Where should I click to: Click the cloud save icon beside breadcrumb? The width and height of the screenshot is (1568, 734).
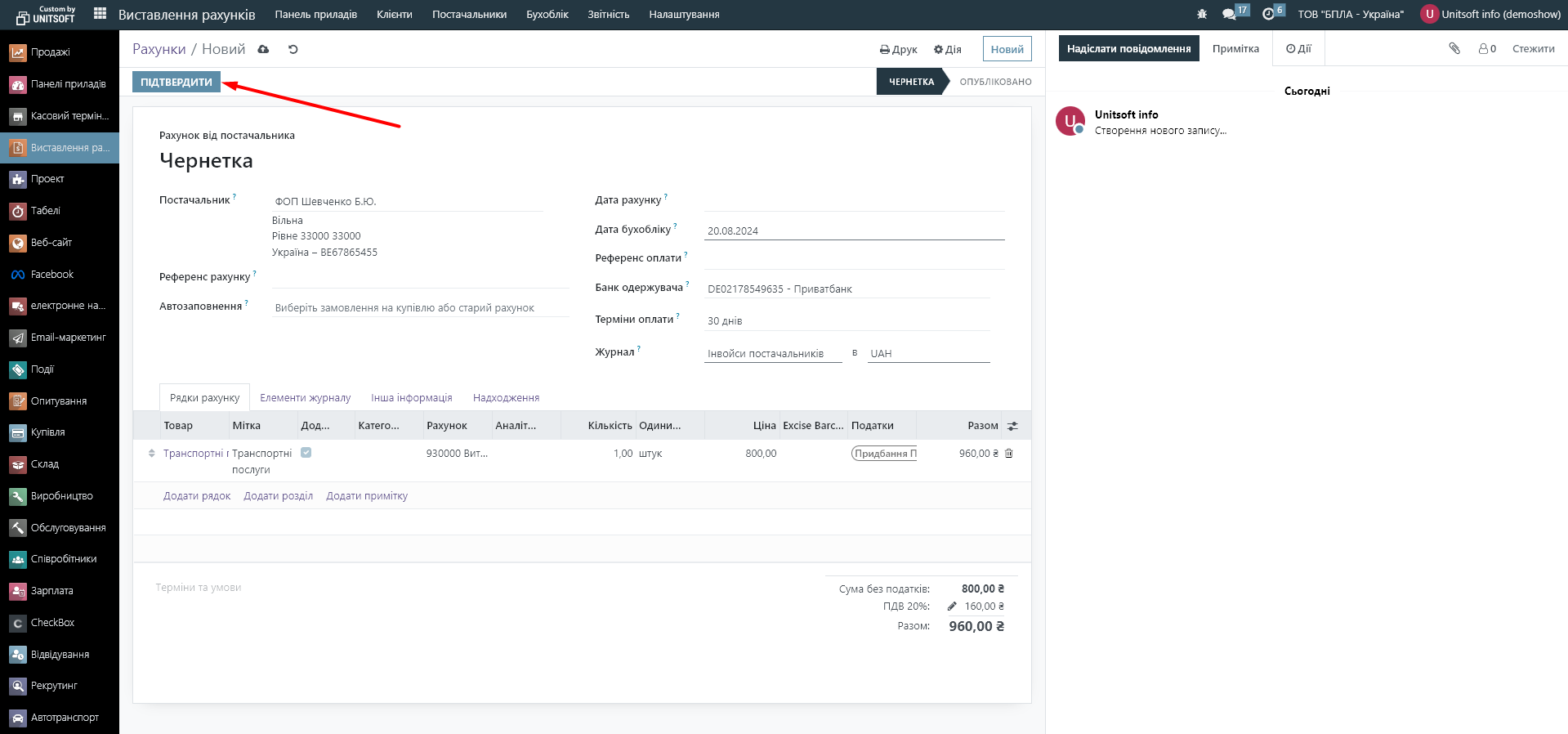(263, 50)
